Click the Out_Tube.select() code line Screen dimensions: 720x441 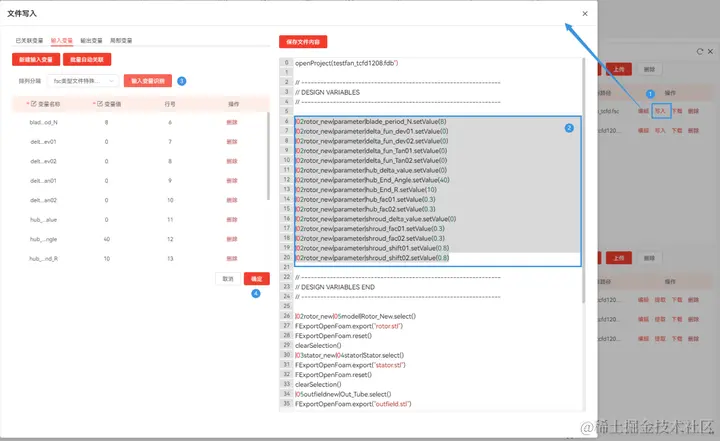(343, 394)
